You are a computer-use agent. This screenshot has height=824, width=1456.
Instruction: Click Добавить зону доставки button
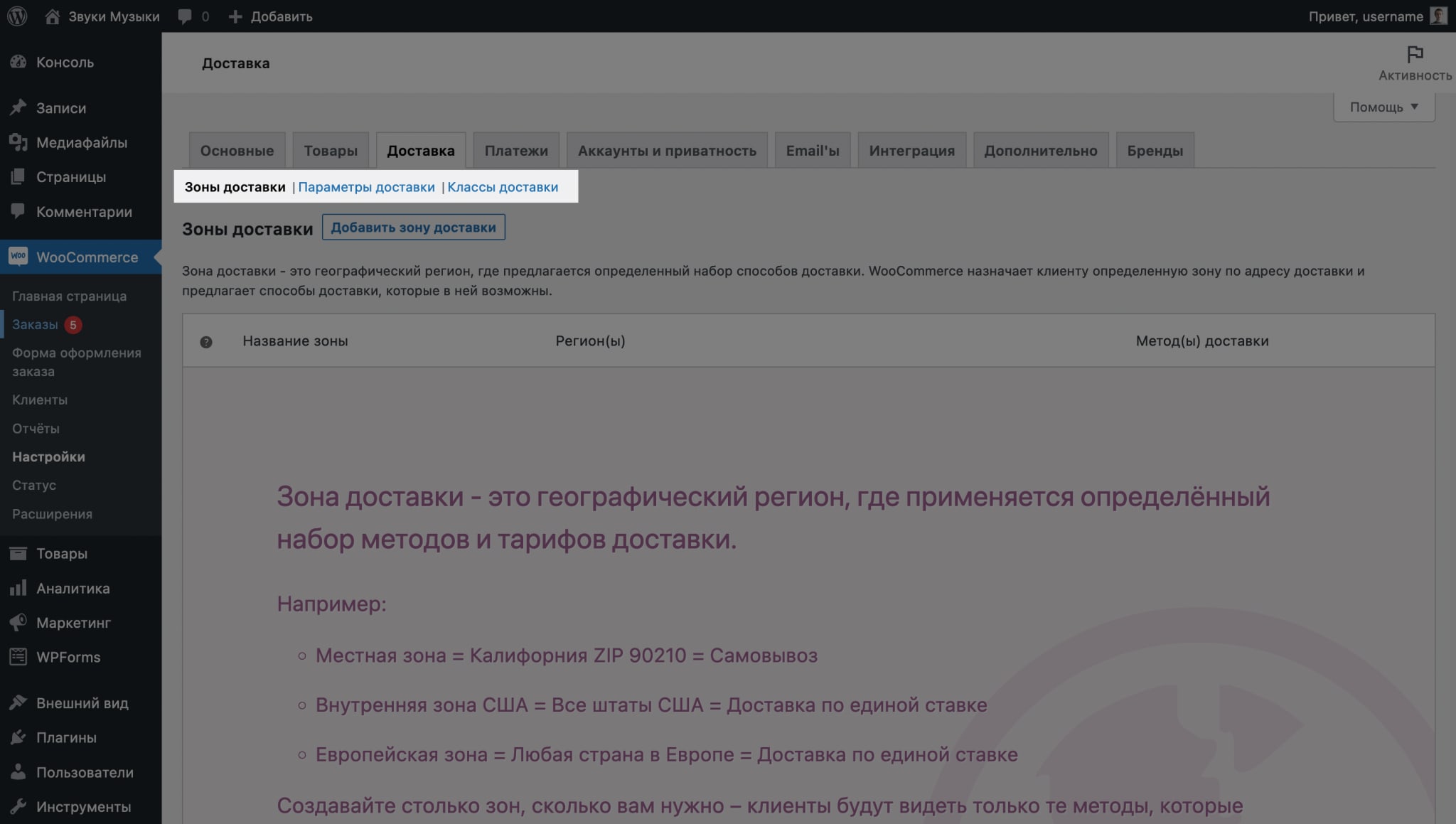click(413, 228)
